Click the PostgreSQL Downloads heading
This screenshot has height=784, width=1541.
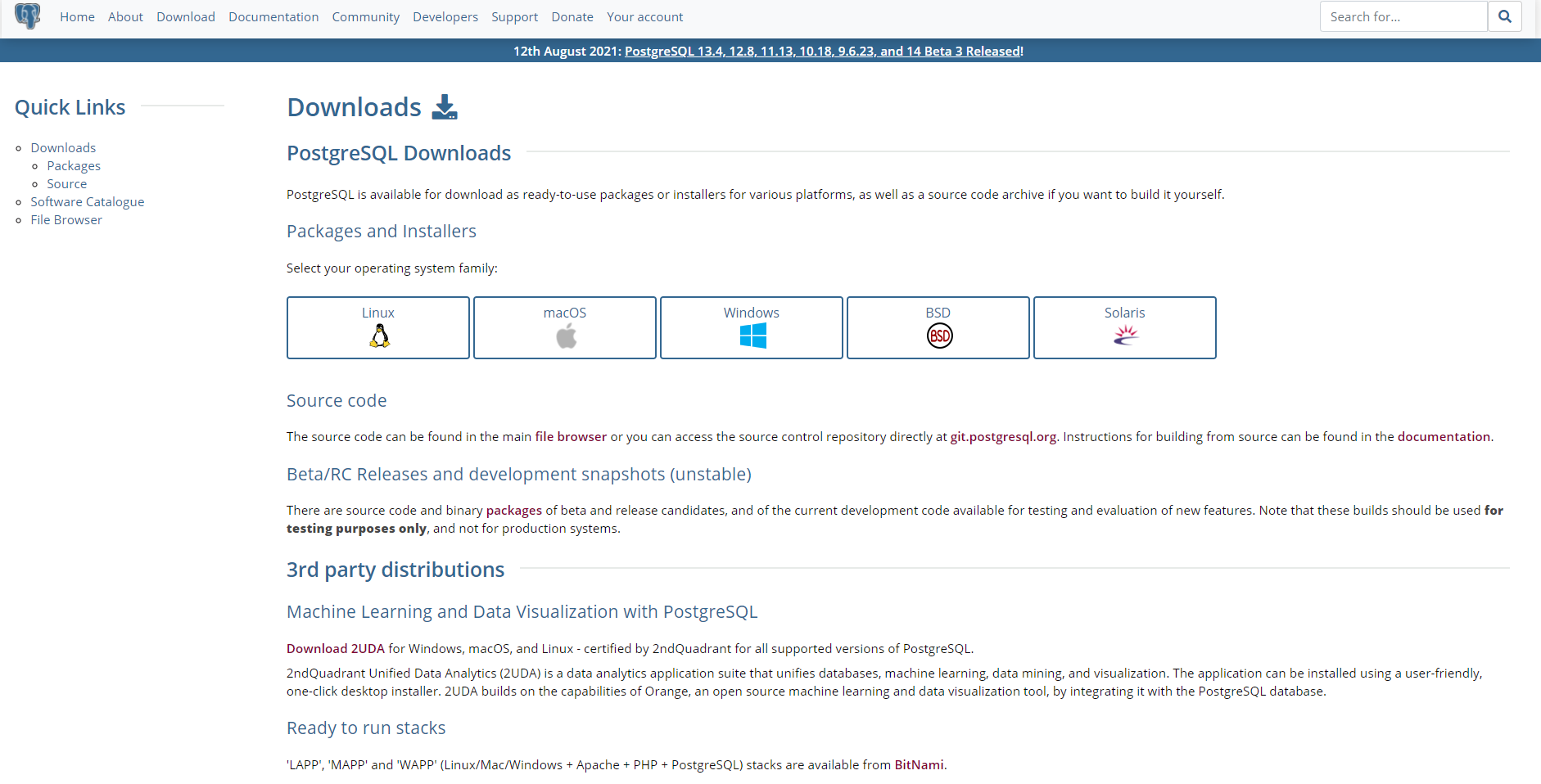point(399,153)
